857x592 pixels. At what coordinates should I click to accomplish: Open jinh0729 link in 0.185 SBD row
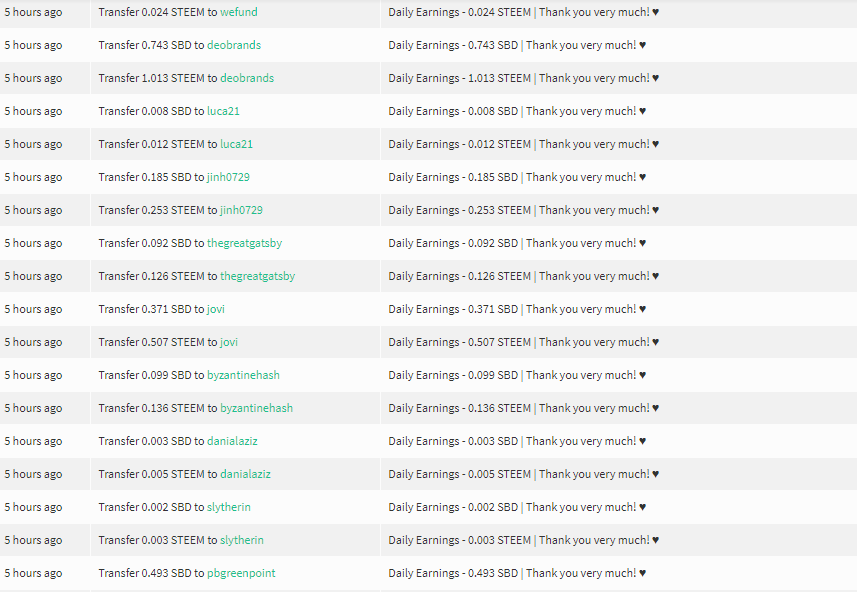(228, 177)
